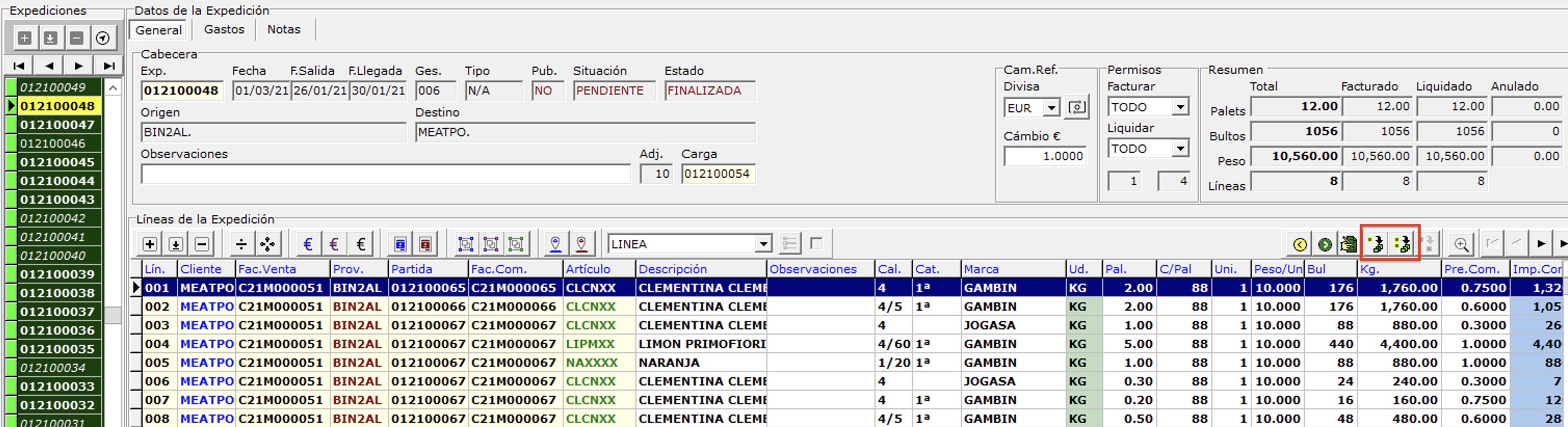Click the magnifier zoom icon
The image size is (1568, 427).
pos(1461,245)
